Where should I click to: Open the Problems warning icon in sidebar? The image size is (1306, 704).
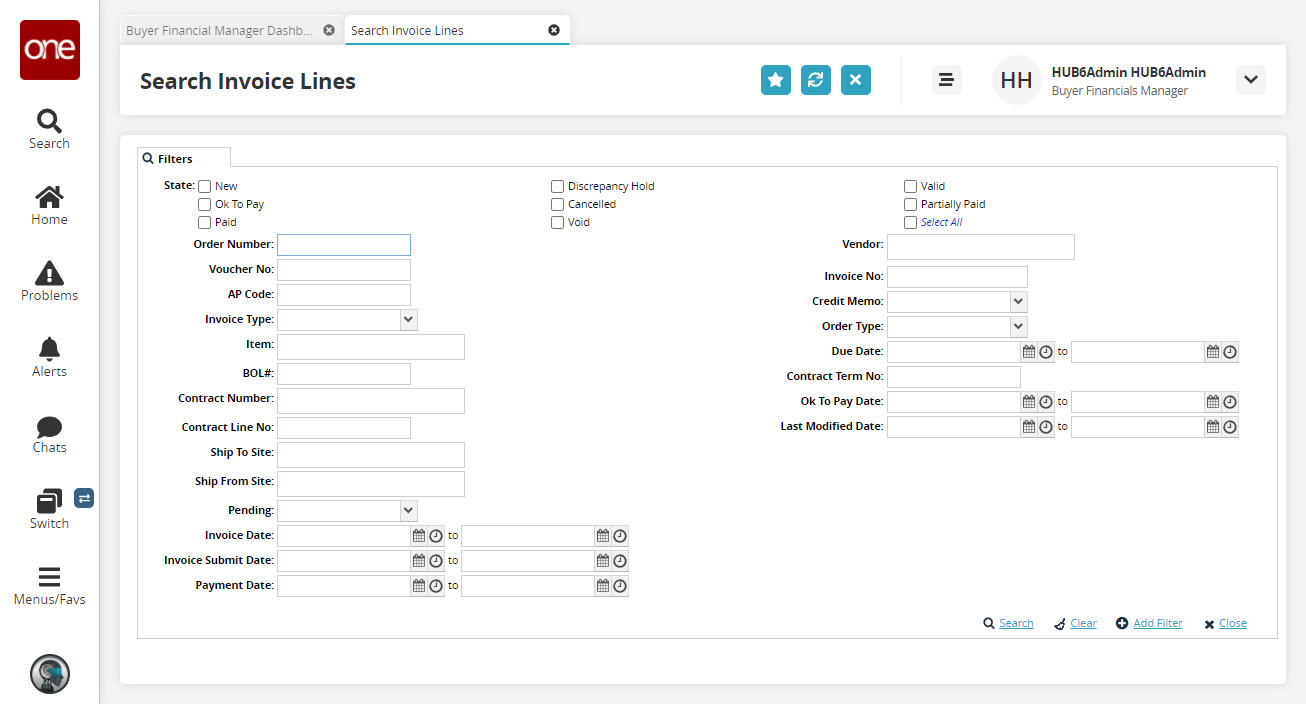tap(49, 273)
